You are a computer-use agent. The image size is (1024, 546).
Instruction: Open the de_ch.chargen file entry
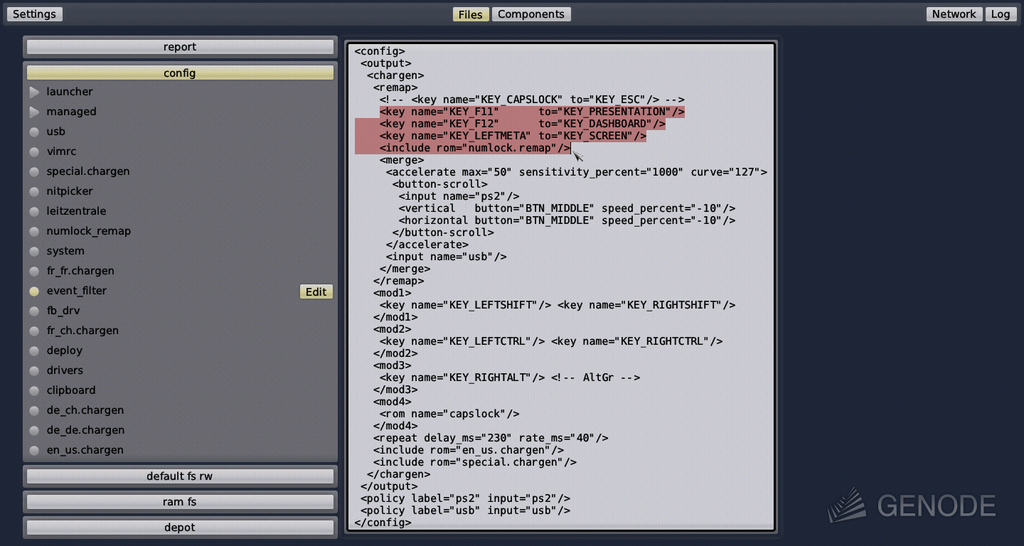(85, 410)
